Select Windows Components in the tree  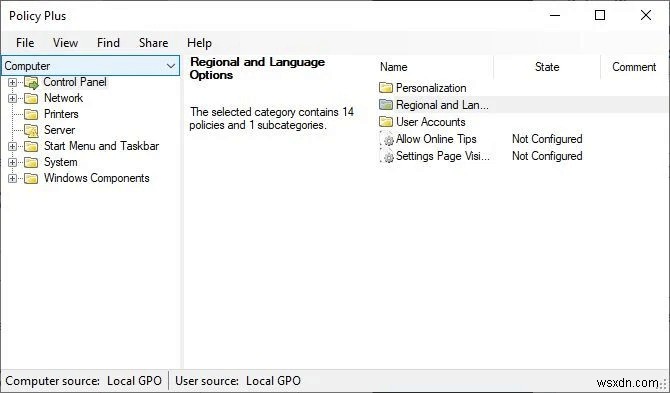click(x=97, y=178)
